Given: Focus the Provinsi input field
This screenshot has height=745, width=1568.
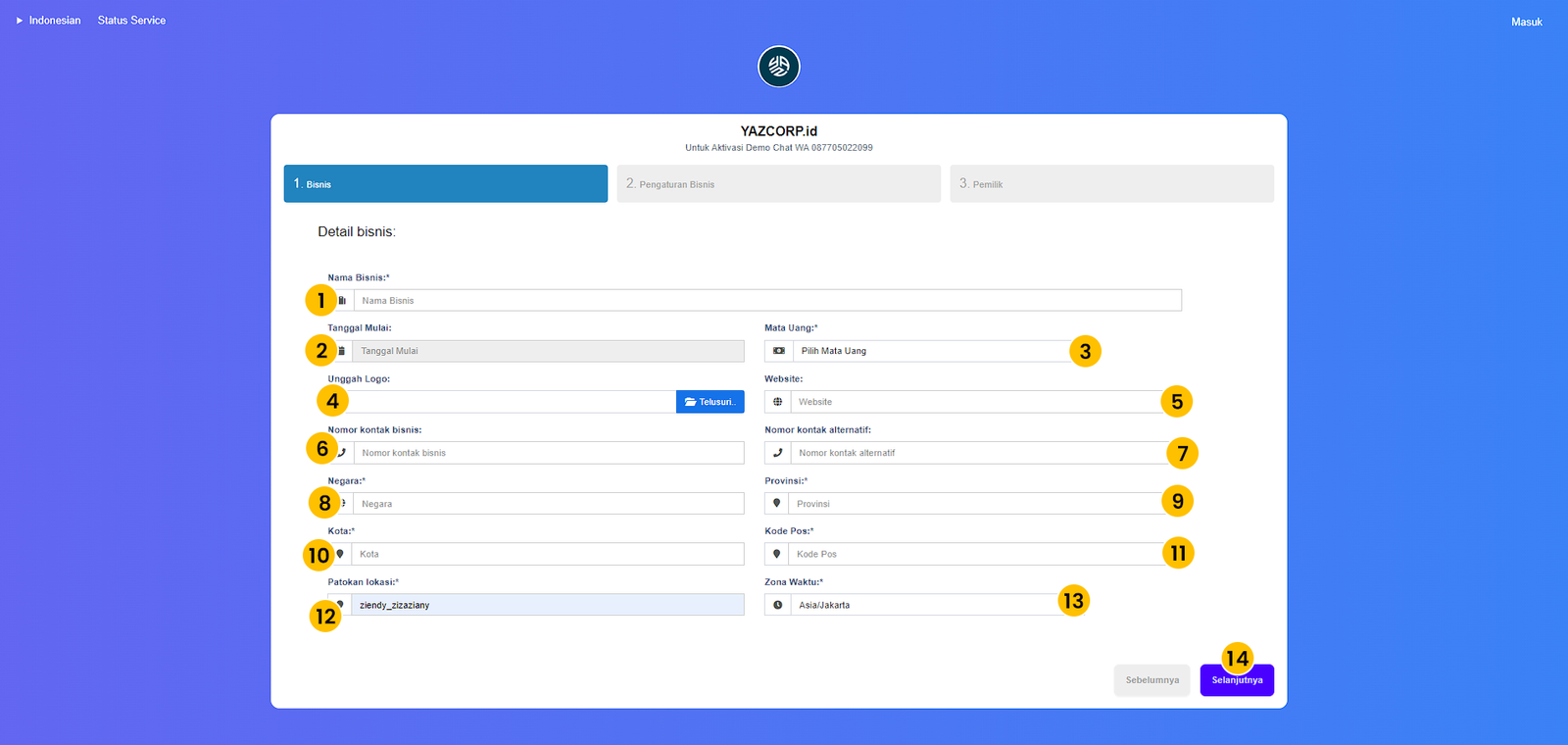Looking at the screenshot, I should 985,504.
